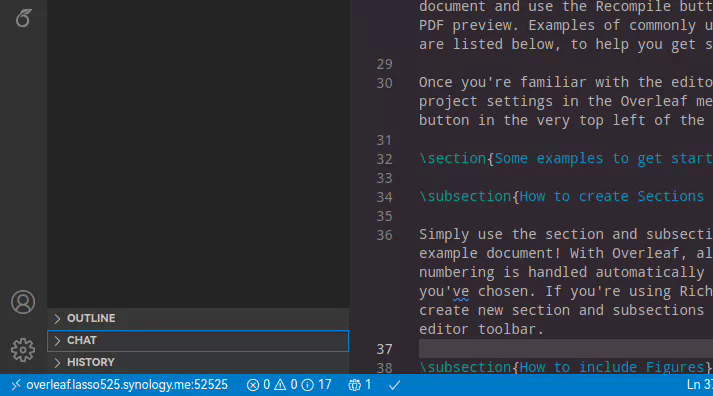Click the underlined word "you've" in editor
Screen dimensions: 713x396
pos(444,291)
